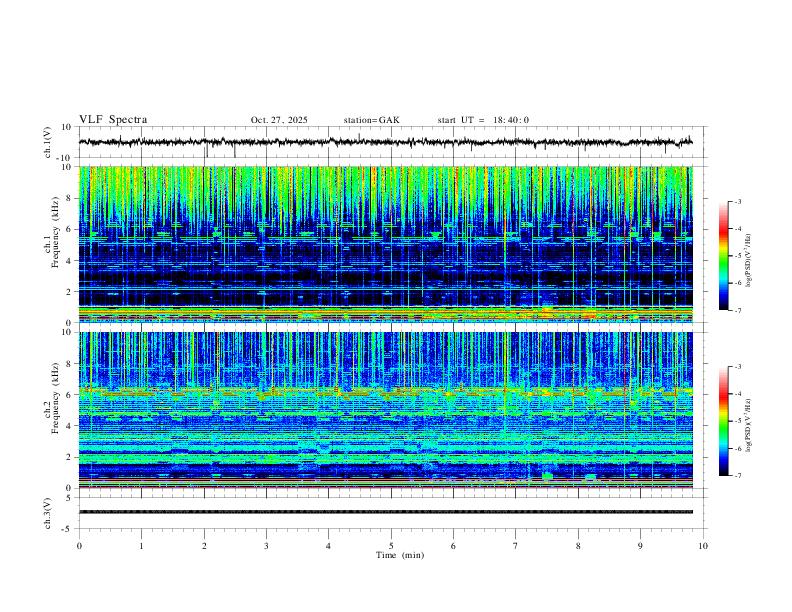Click the "4" kHz tick on ch.1 frequency axis
The image size is (792, 612).
(70, 261)
